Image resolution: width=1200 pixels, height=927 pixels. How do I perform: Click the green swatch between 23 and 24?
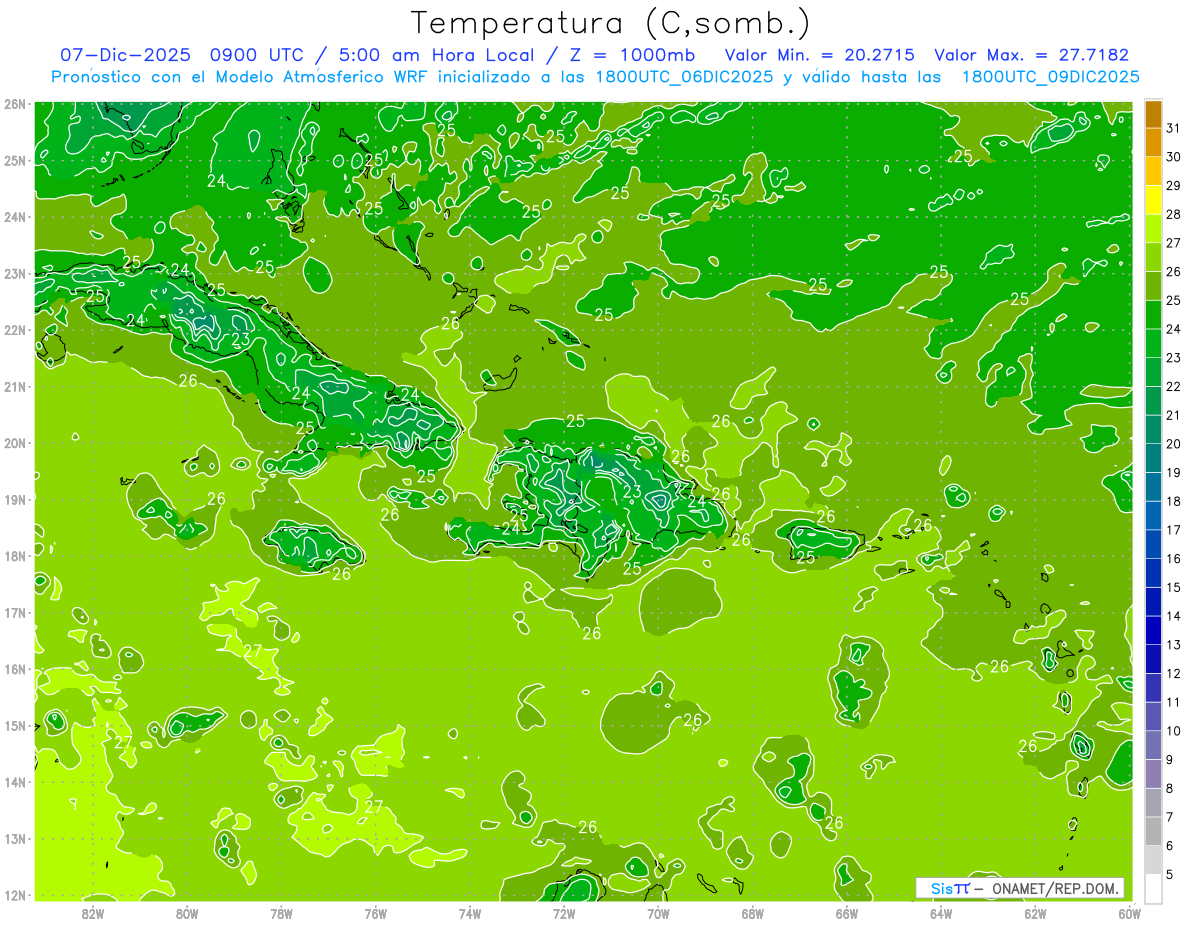click(1153, 343)
